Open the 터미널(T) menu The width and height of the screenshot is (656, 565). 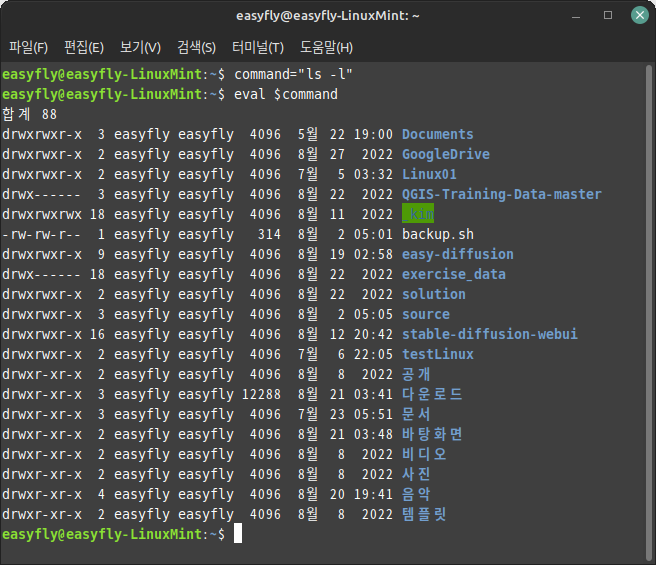pyautogui.click(x=258, y=47)
